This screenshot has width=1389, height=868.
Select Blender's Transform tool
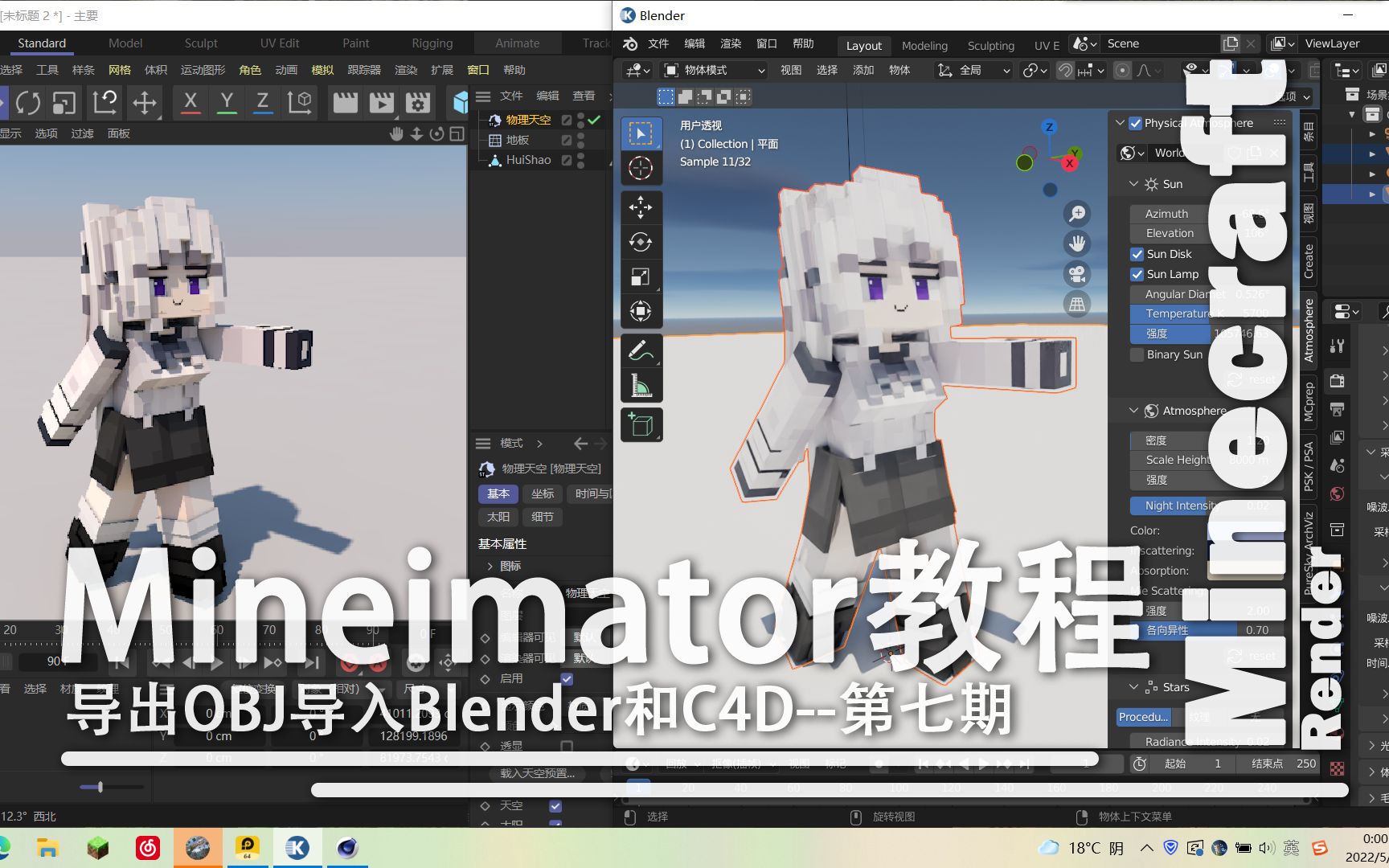tap(641, 311)
